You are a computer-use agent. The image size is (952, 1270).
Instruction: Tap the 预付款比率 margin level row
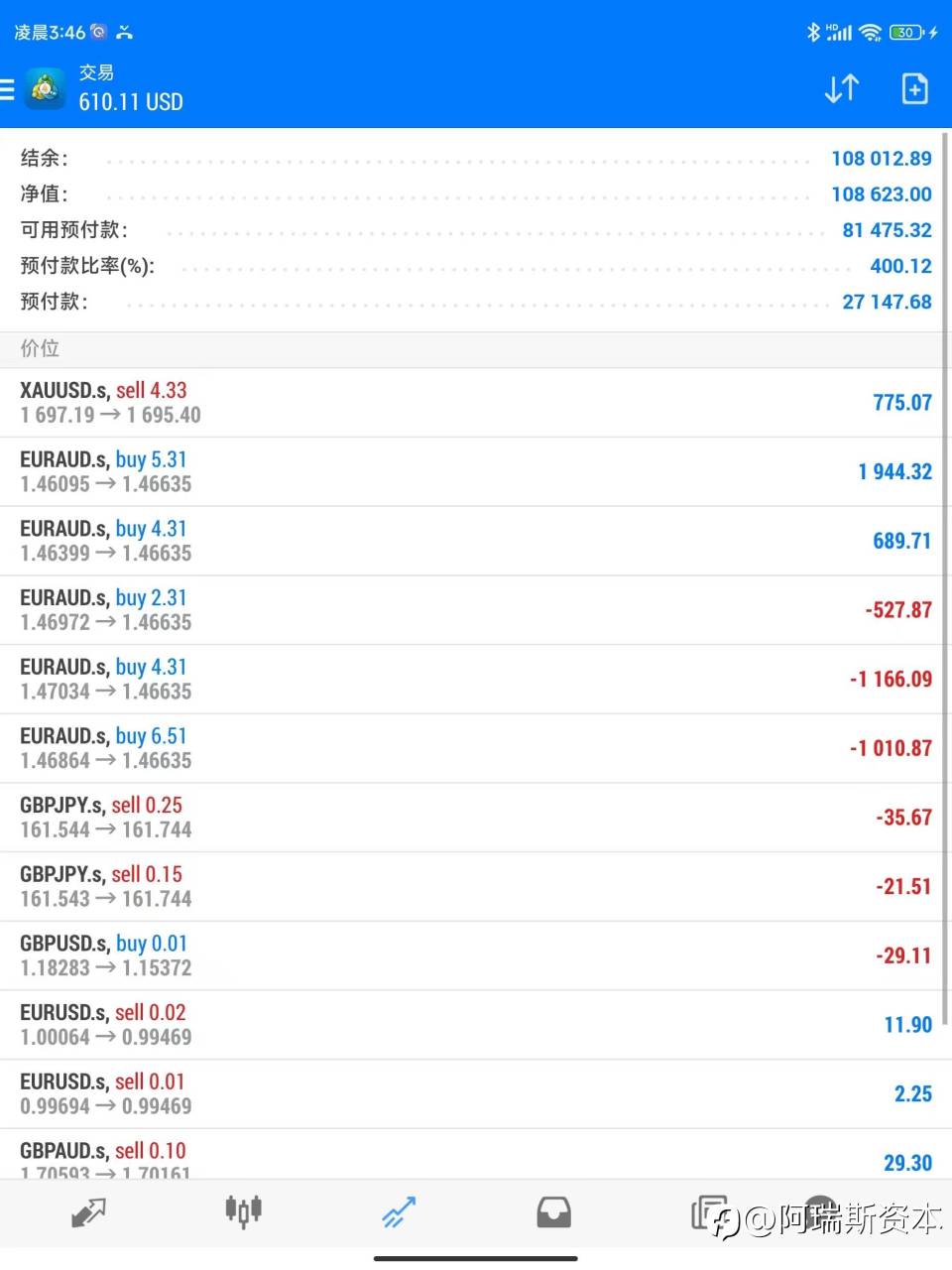[x=476, y=266]
